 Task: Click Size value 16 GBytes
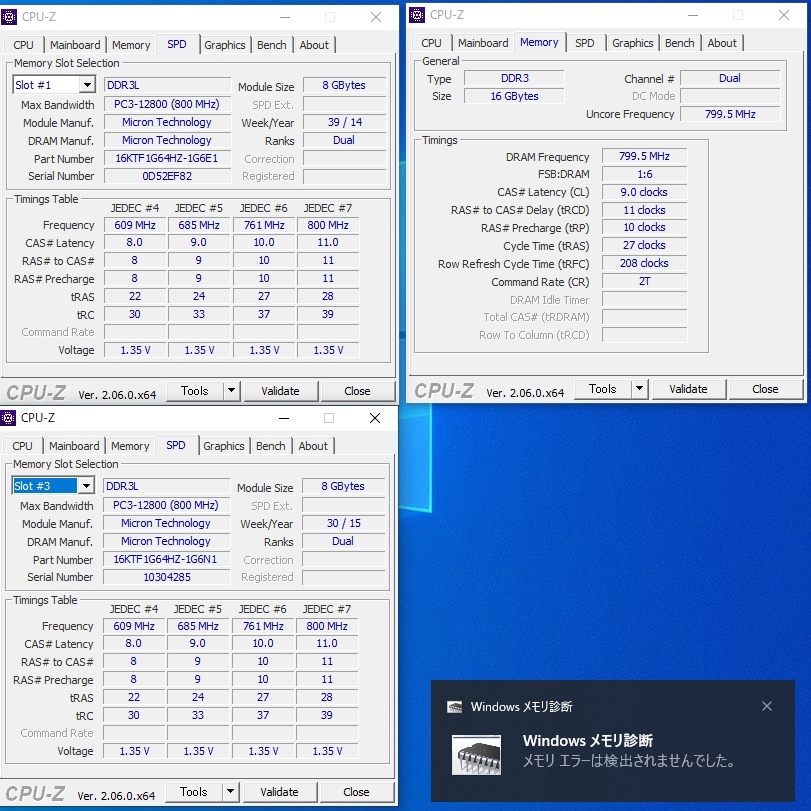click(x=514, y=96)
